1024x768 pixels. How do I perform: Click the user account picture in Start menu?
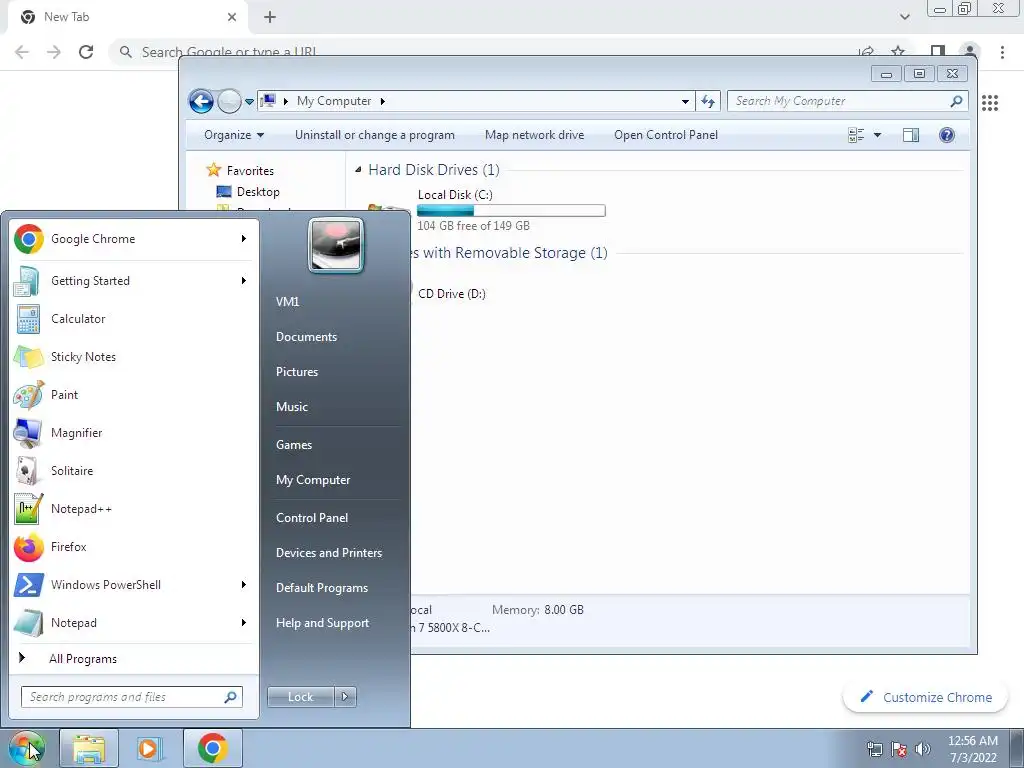click(336, 245)
